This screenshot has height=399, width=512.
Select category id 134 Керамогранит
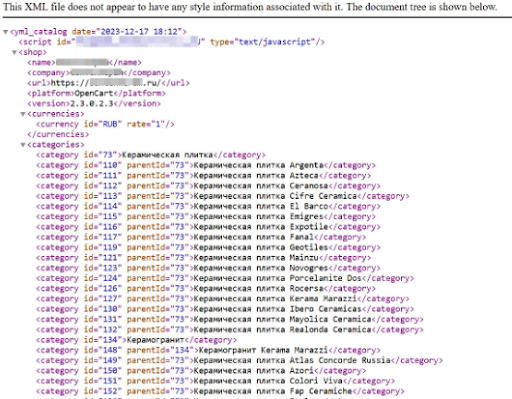[x=137, y=340]
